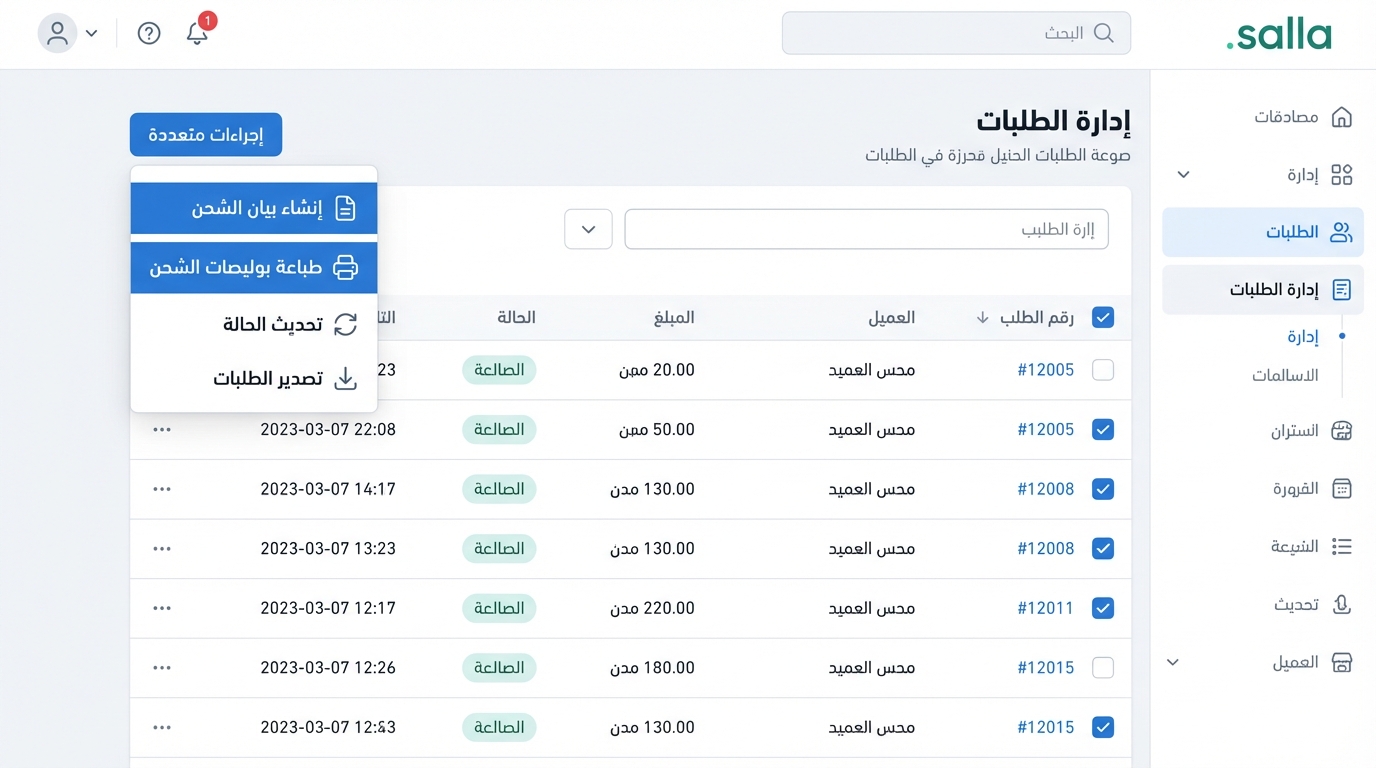Open the help question mark icon
The height and width of the screenshot is (768, 1376).
tap(148, 33)
